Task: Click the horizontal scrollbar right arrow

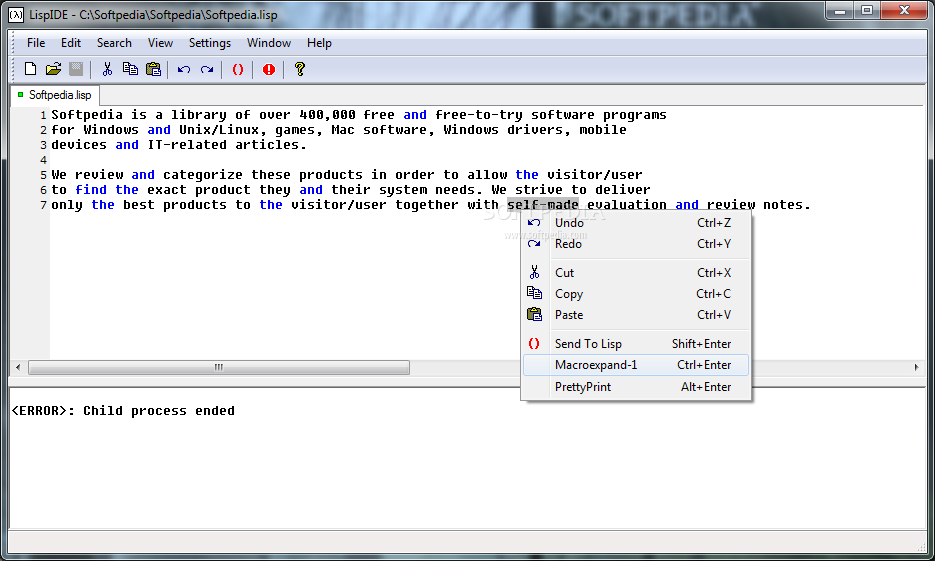Action: [917, 367]
